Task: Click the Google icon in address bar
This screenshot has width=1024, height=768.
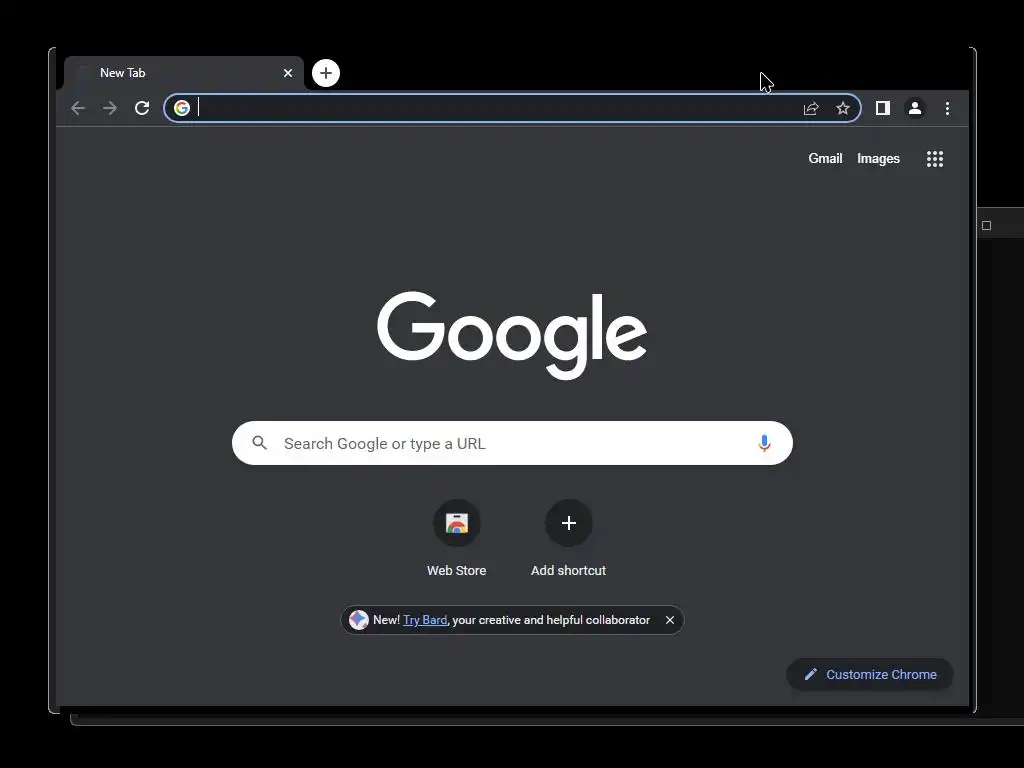Action: pyautogui.click(x=182, y=108)
